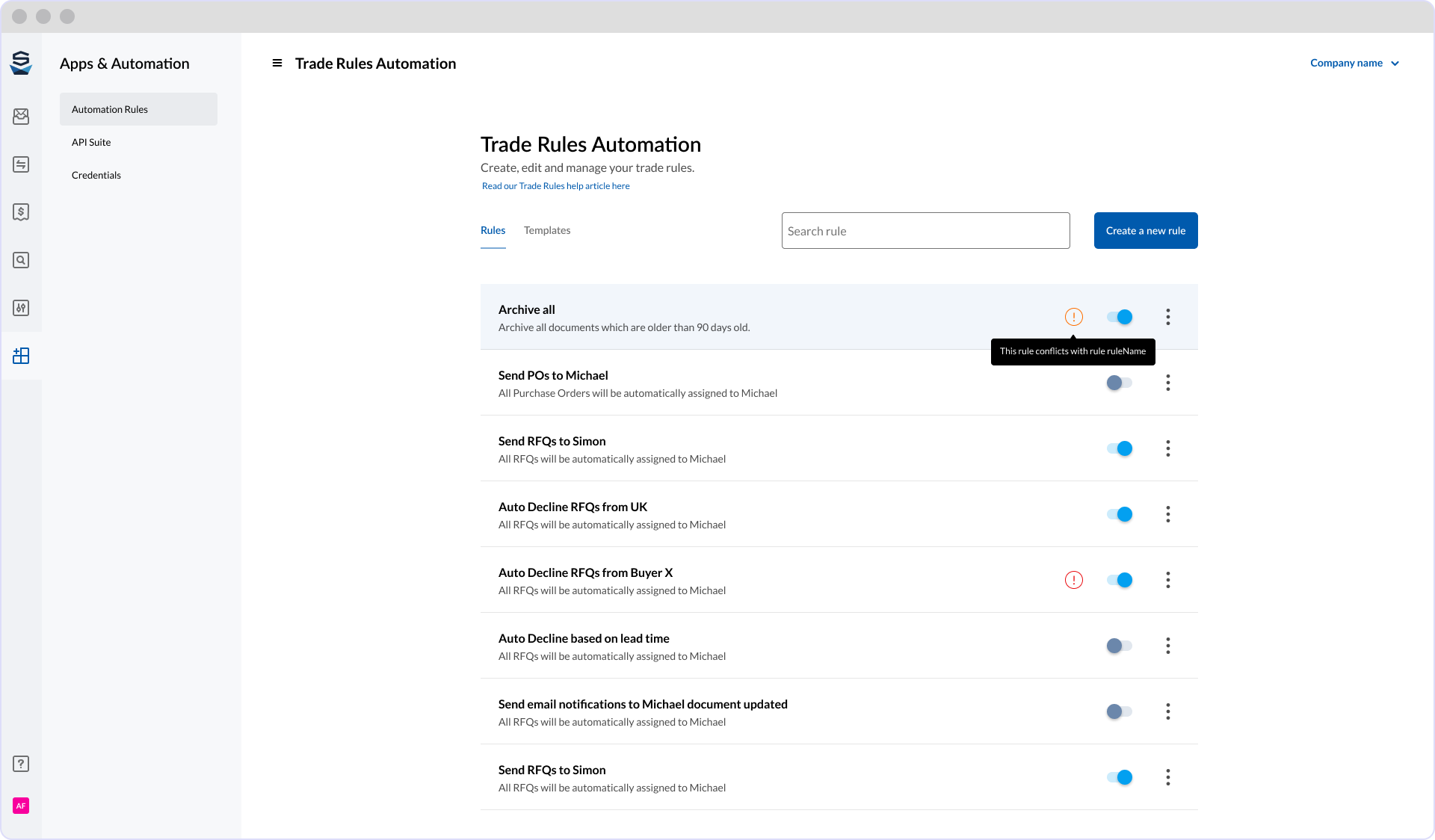The width and height of the screenshot is (1435, 840).
Task: Select API Suite in side menu
Action: 91,142
